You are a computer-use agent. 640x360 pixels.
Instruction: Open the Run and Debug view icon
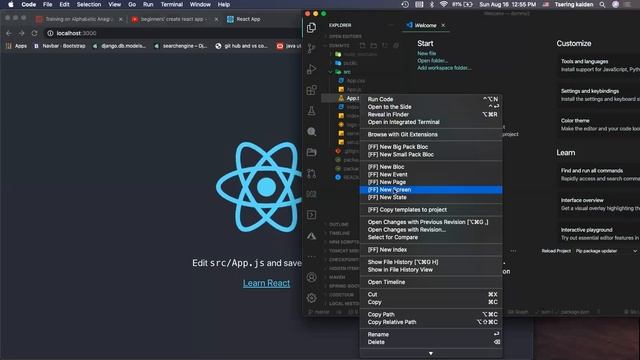pyautogui.click(x=311, y=69)
